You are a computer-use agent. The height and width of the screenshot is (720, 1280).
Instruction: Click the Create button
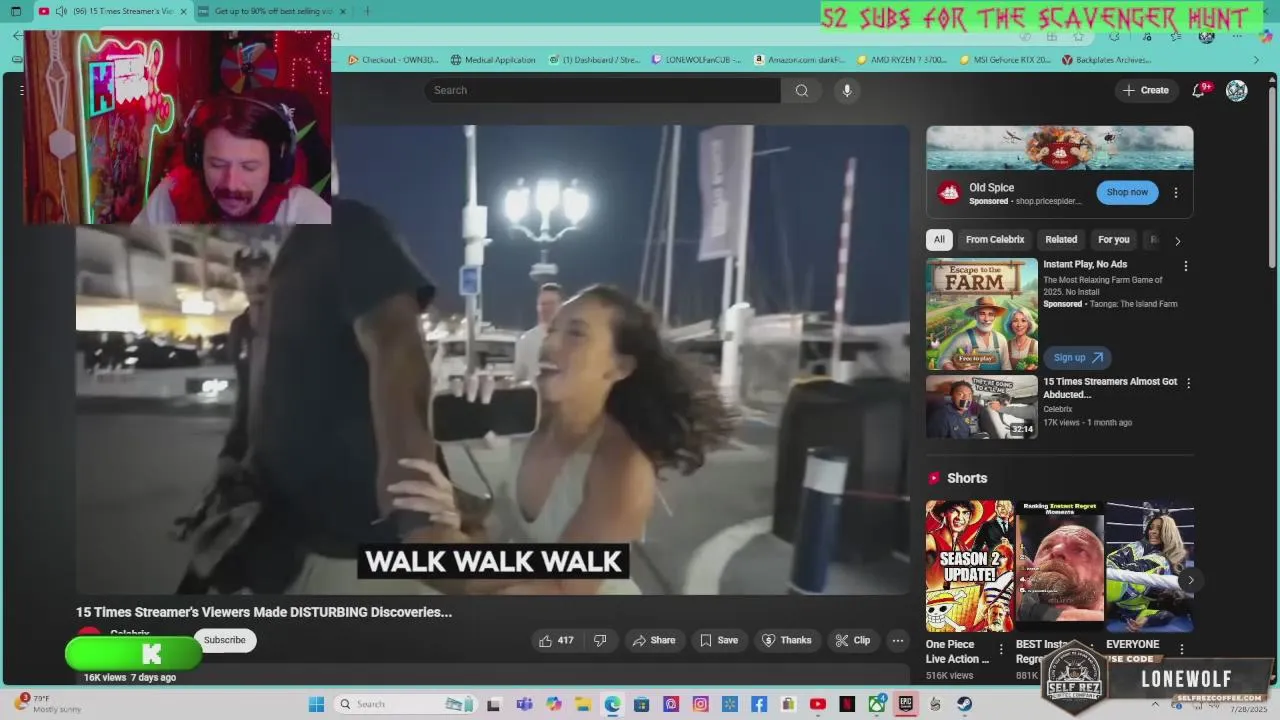coord(1146,90)
